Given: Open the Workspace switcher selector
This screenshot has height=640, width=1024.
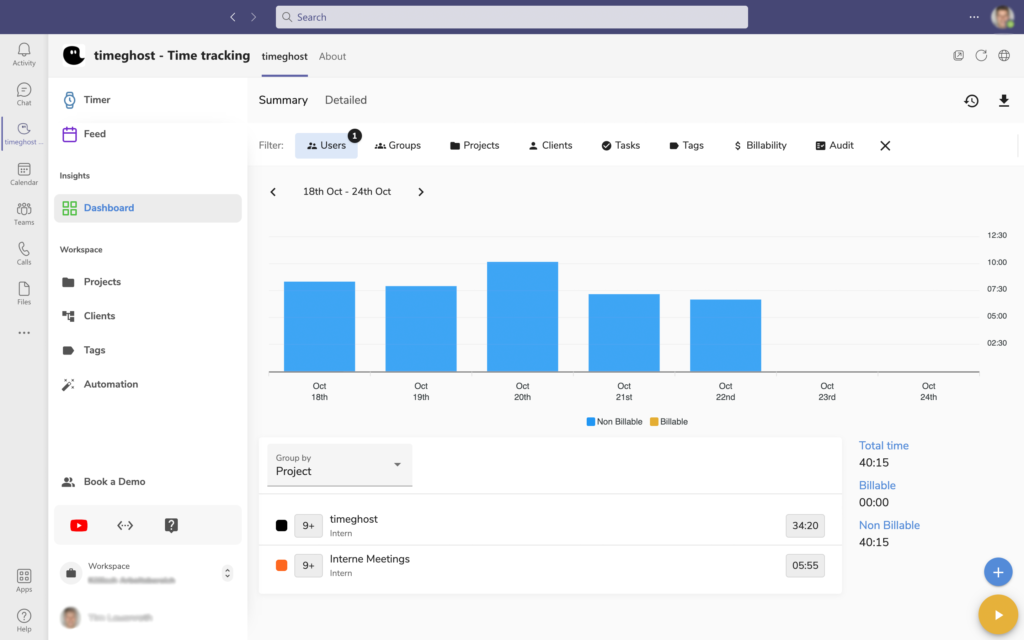Looking at the screenshot, I should (227, 573).
